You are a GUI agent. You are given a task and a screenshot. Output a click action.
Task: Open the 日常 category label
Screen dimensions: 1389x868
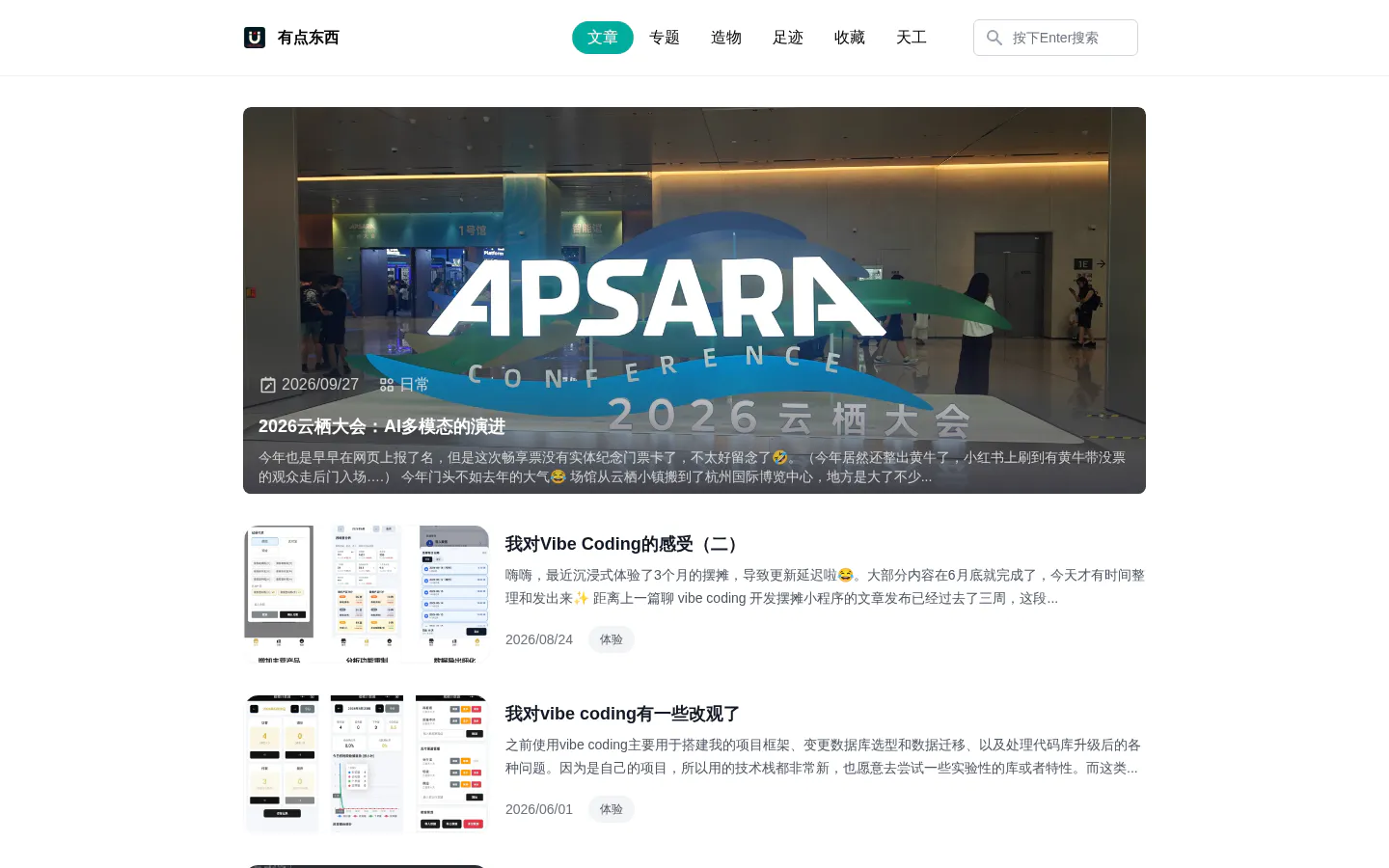(x=415, y=385)
